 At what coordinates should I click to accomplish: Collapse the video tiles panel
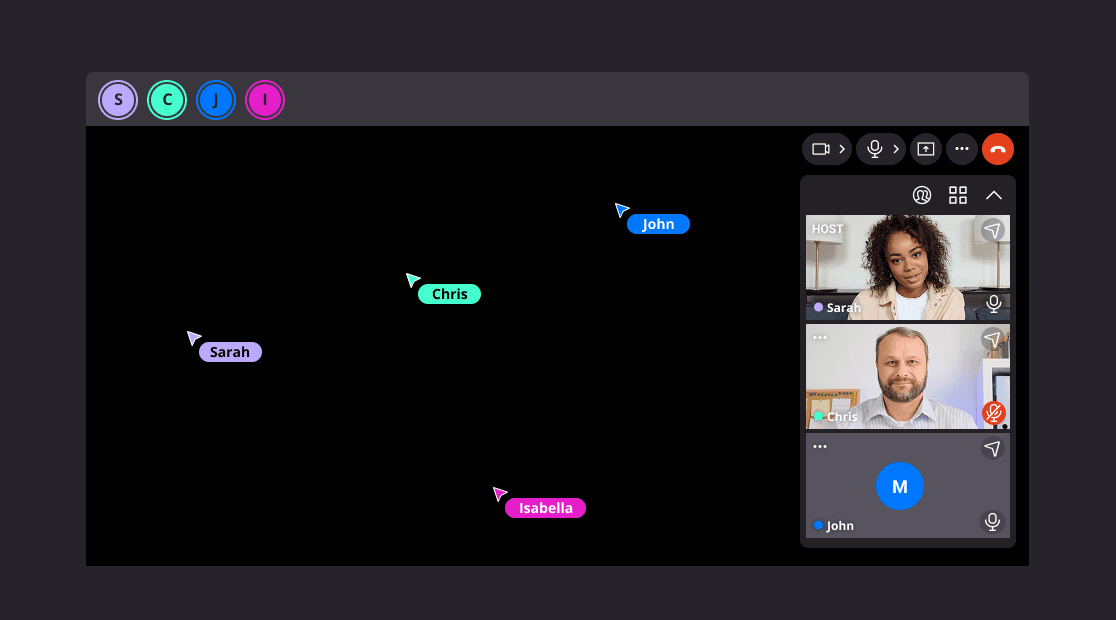tap(994, 195)
